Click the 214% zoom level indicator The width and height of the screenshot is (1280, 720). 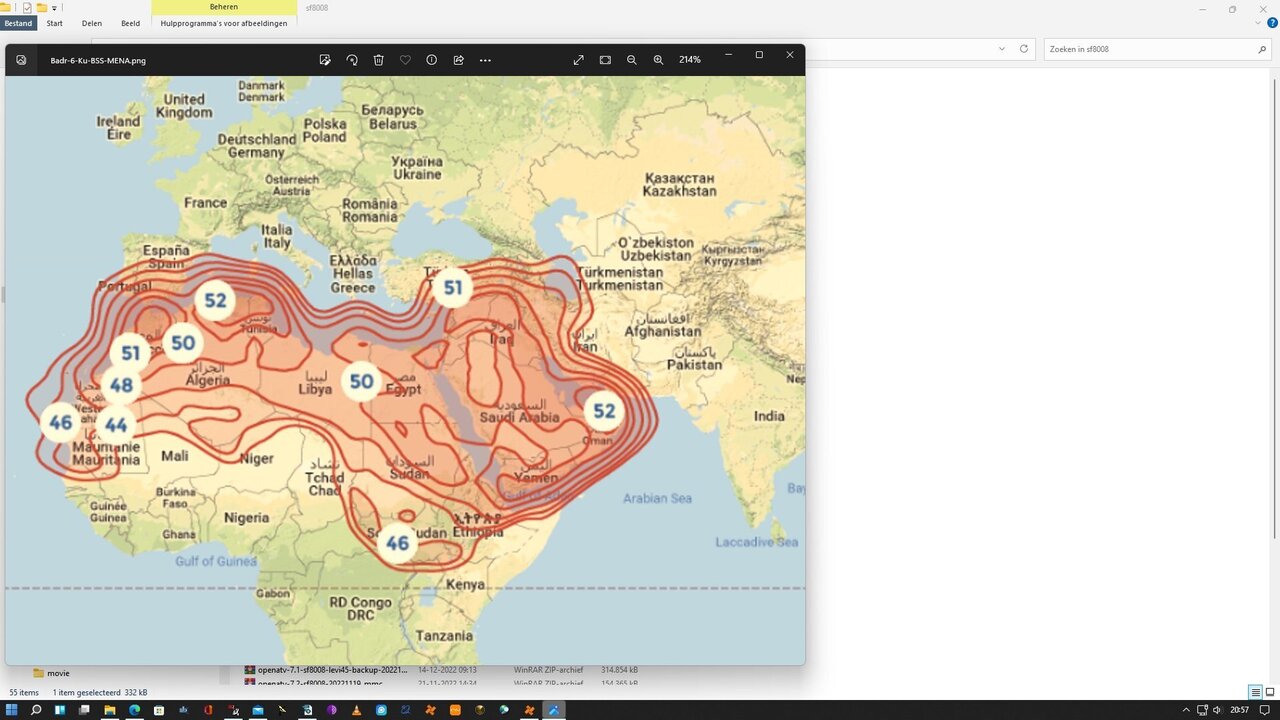click(690, 60)
